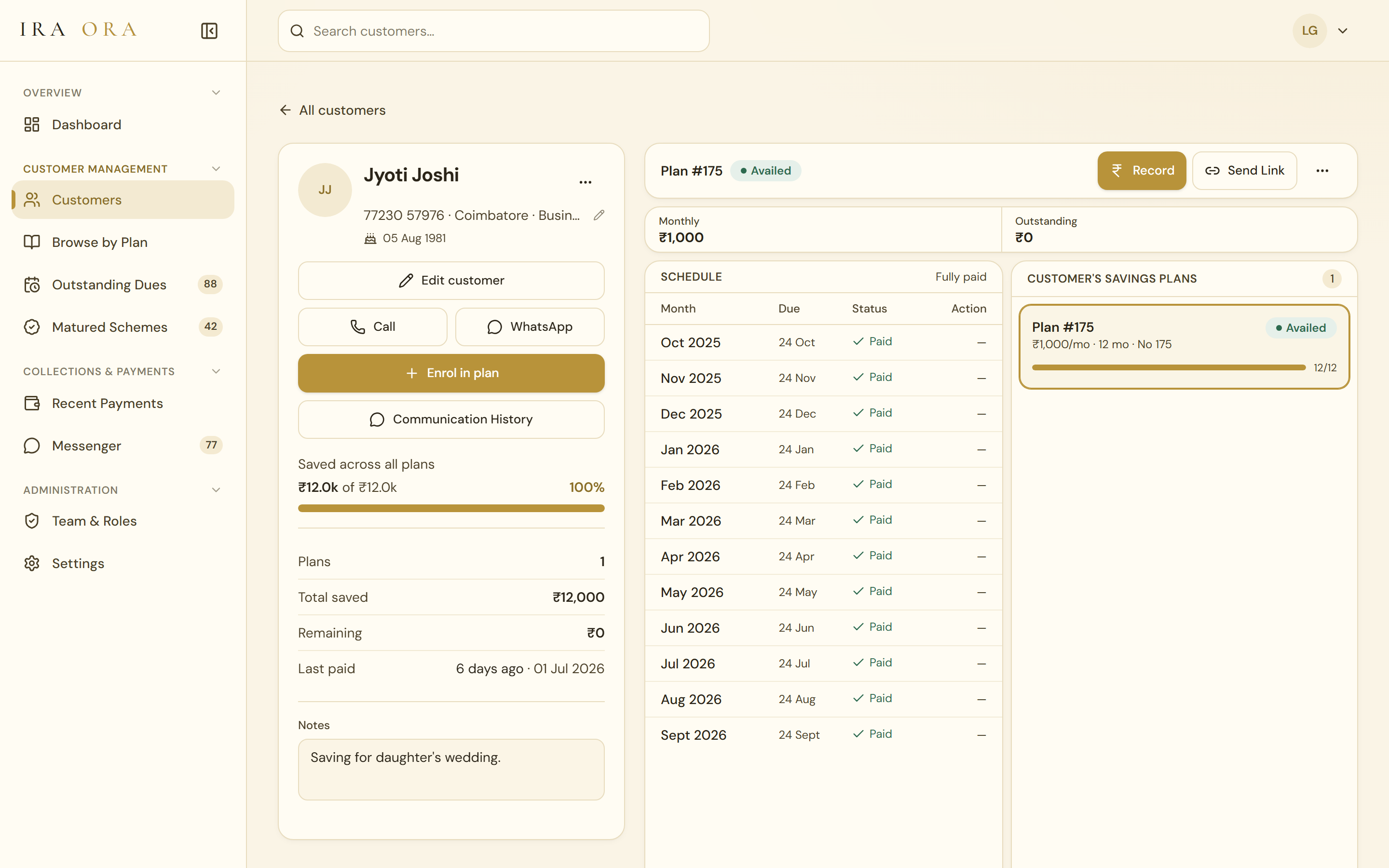Open Browse by Plan
Image resolution: width=1389 pixels, height=868 pixels.
coord(123,242)
